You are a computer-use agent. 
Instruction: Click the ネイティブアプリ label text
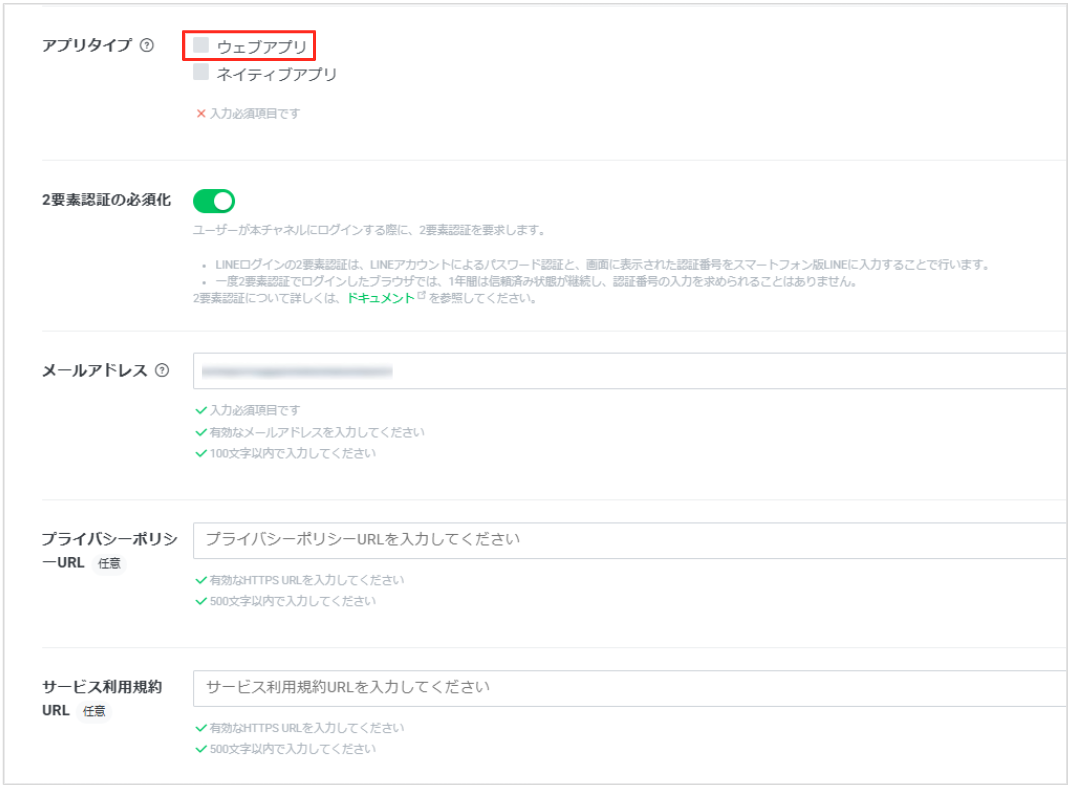pos(276,74)
